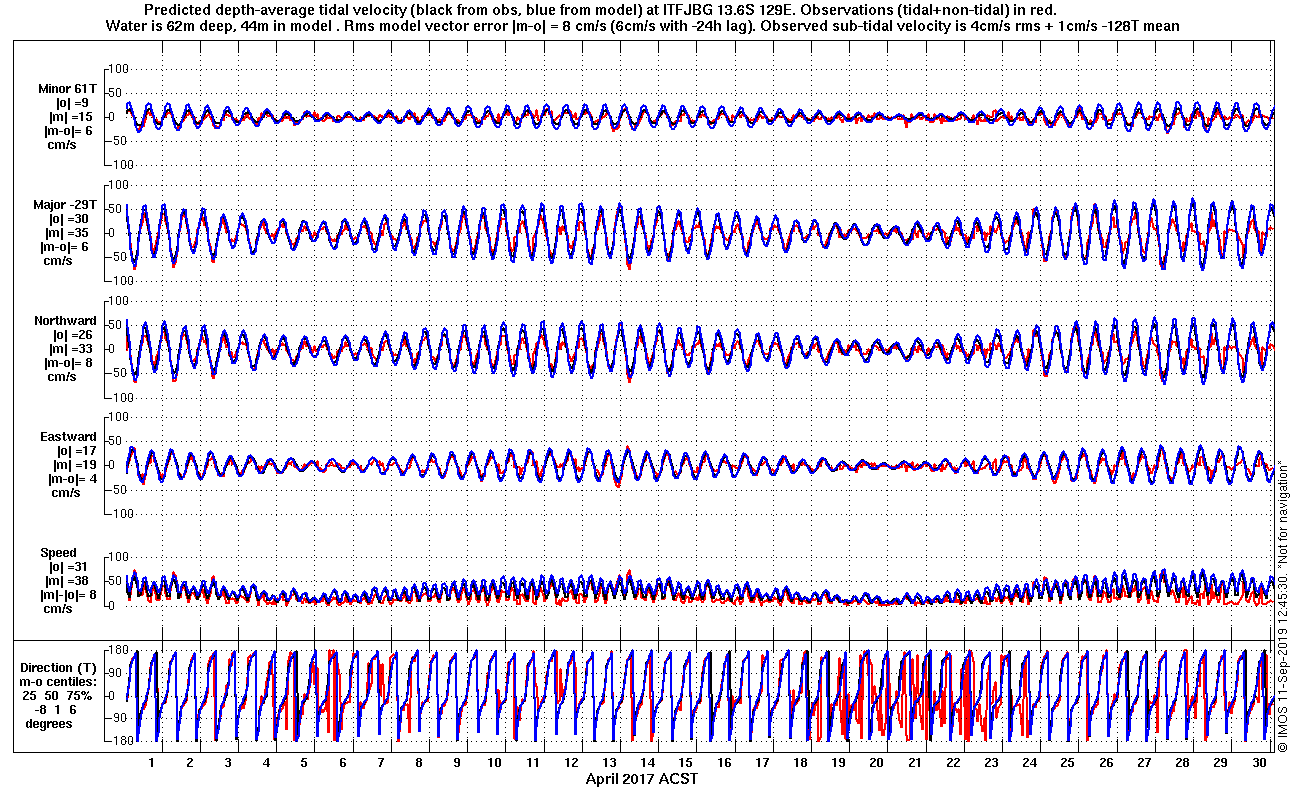Click day '7' on the date axis
This screenshot has height=800, width=1300.
[381, 763]
